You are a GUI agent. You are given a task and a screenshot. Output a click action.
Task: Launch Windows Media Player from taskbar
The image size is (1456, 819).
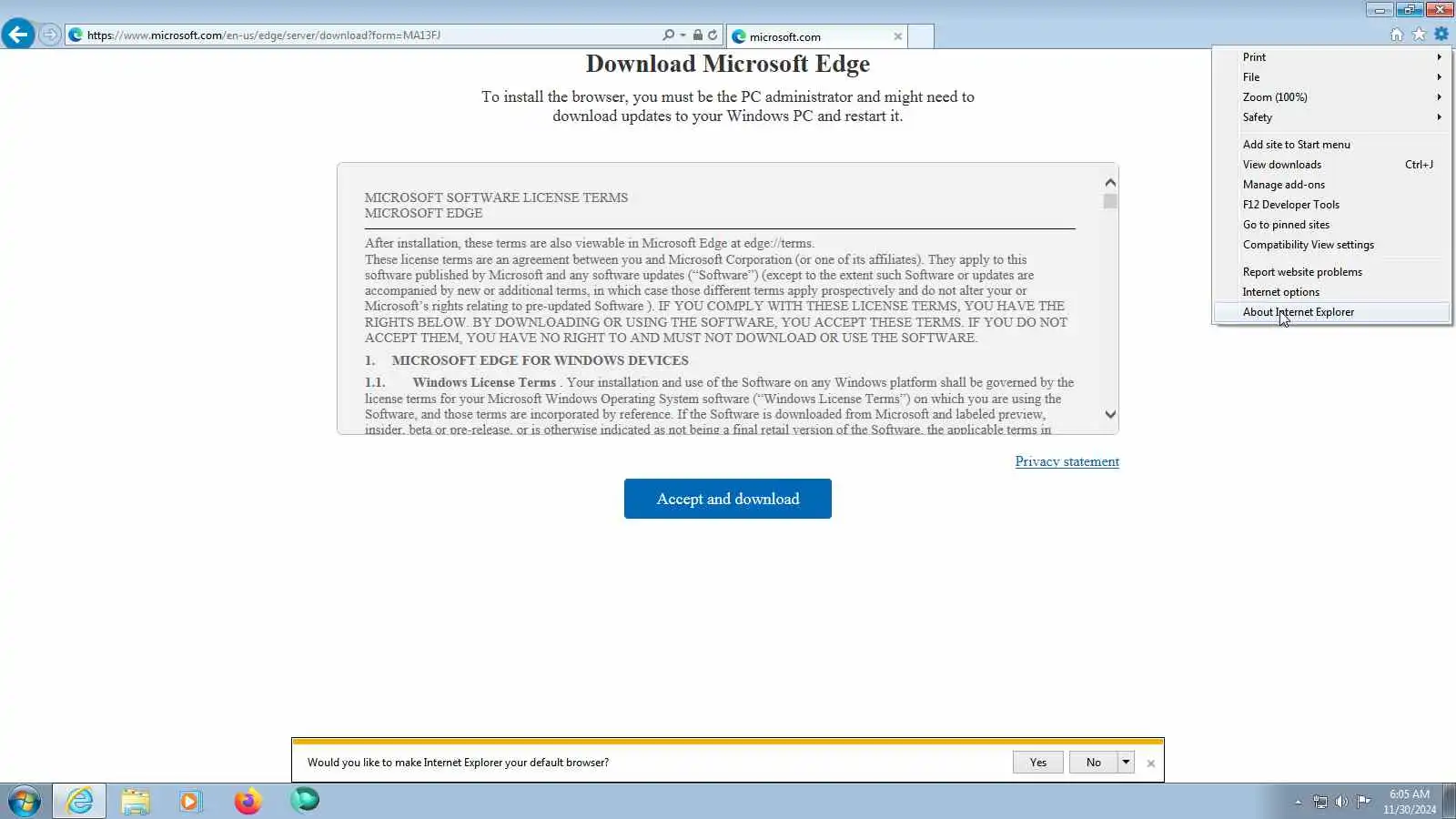pos(190,801)
